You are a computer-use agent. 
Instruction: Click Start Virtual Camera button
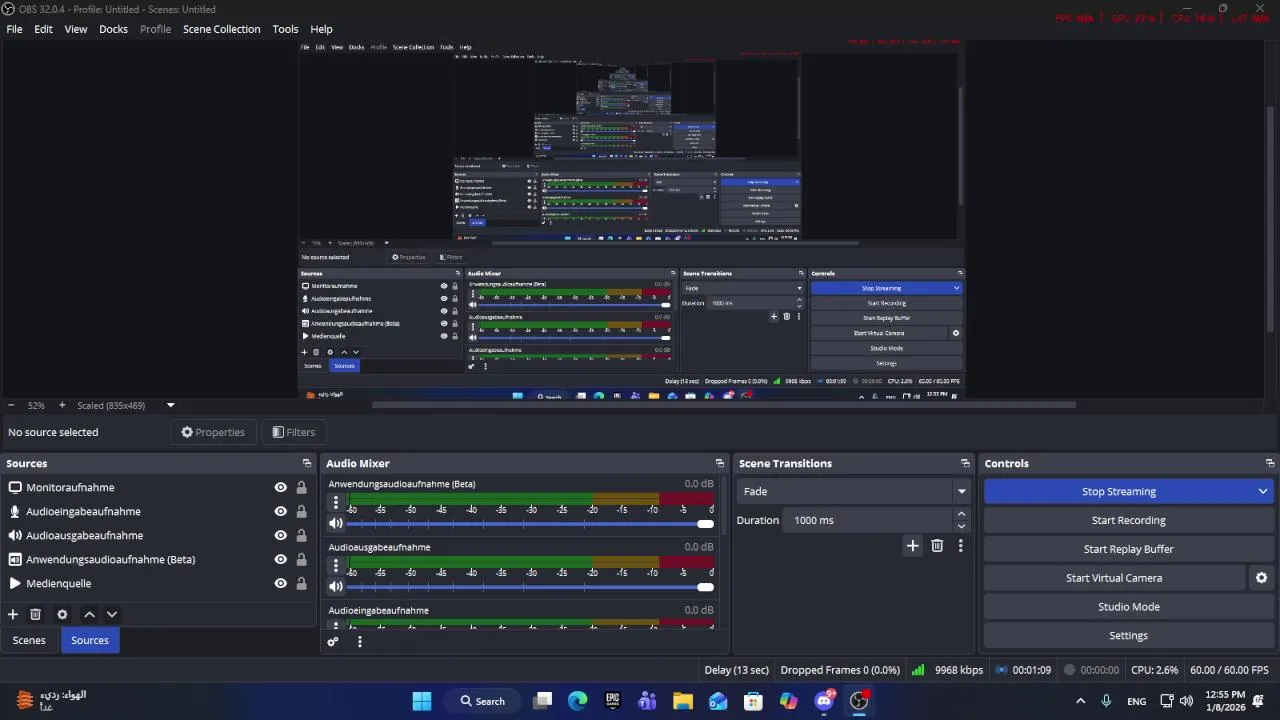1114,578
